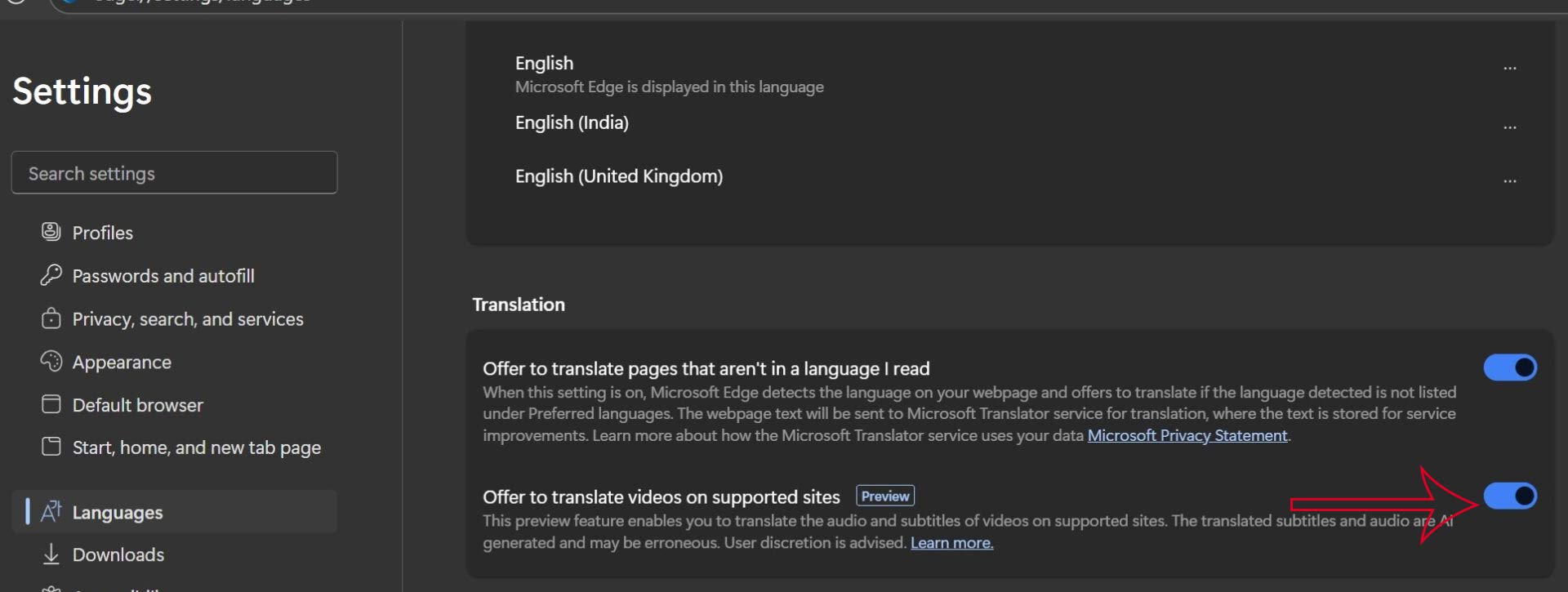This screenshot has width=1568, height=592.
Task: Click the Privacy lock icon in sidebar
Action: tap(51, 318)
